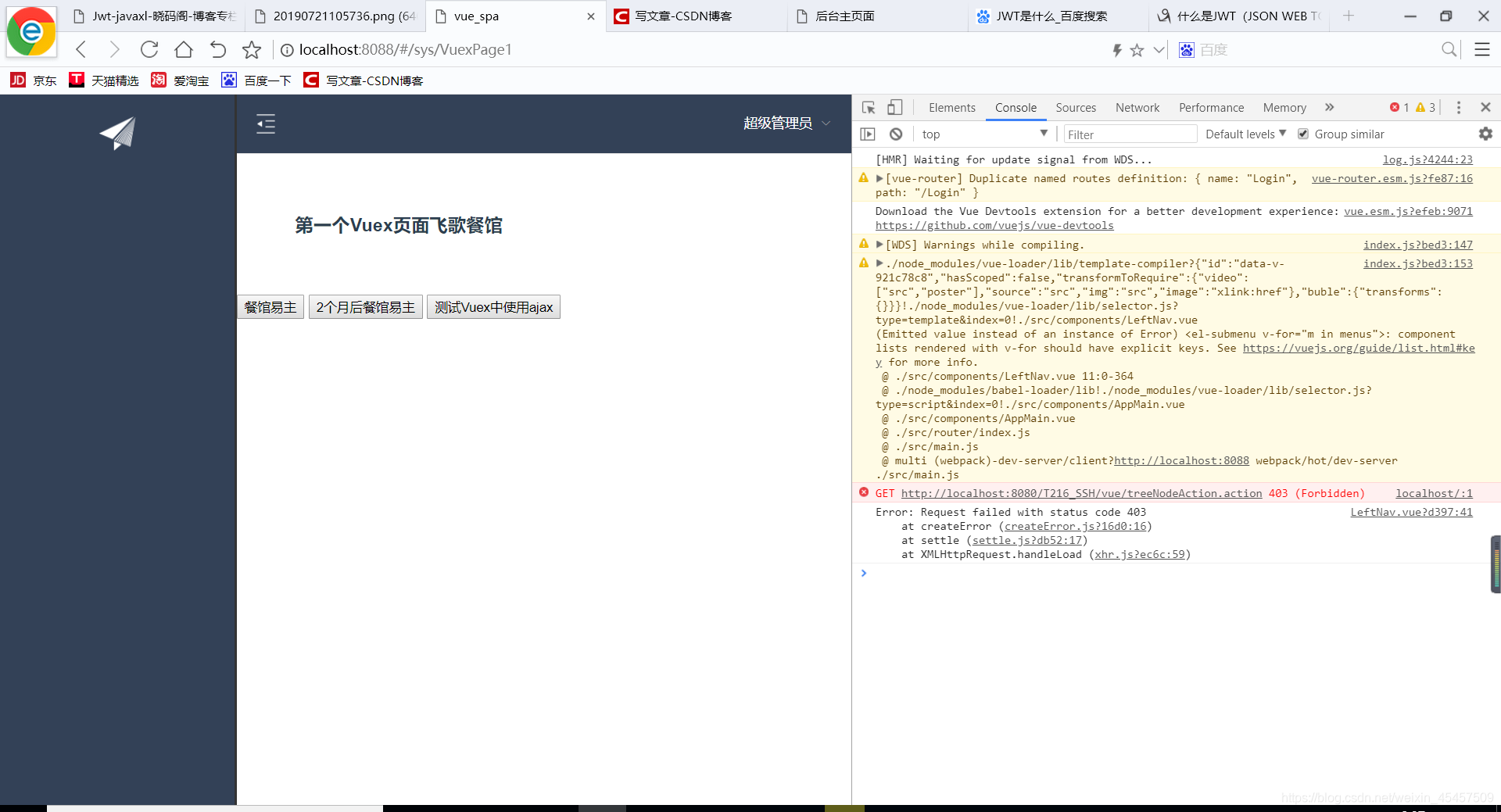
Task: Focus the console Filter input
Action: pos(1130,134)
